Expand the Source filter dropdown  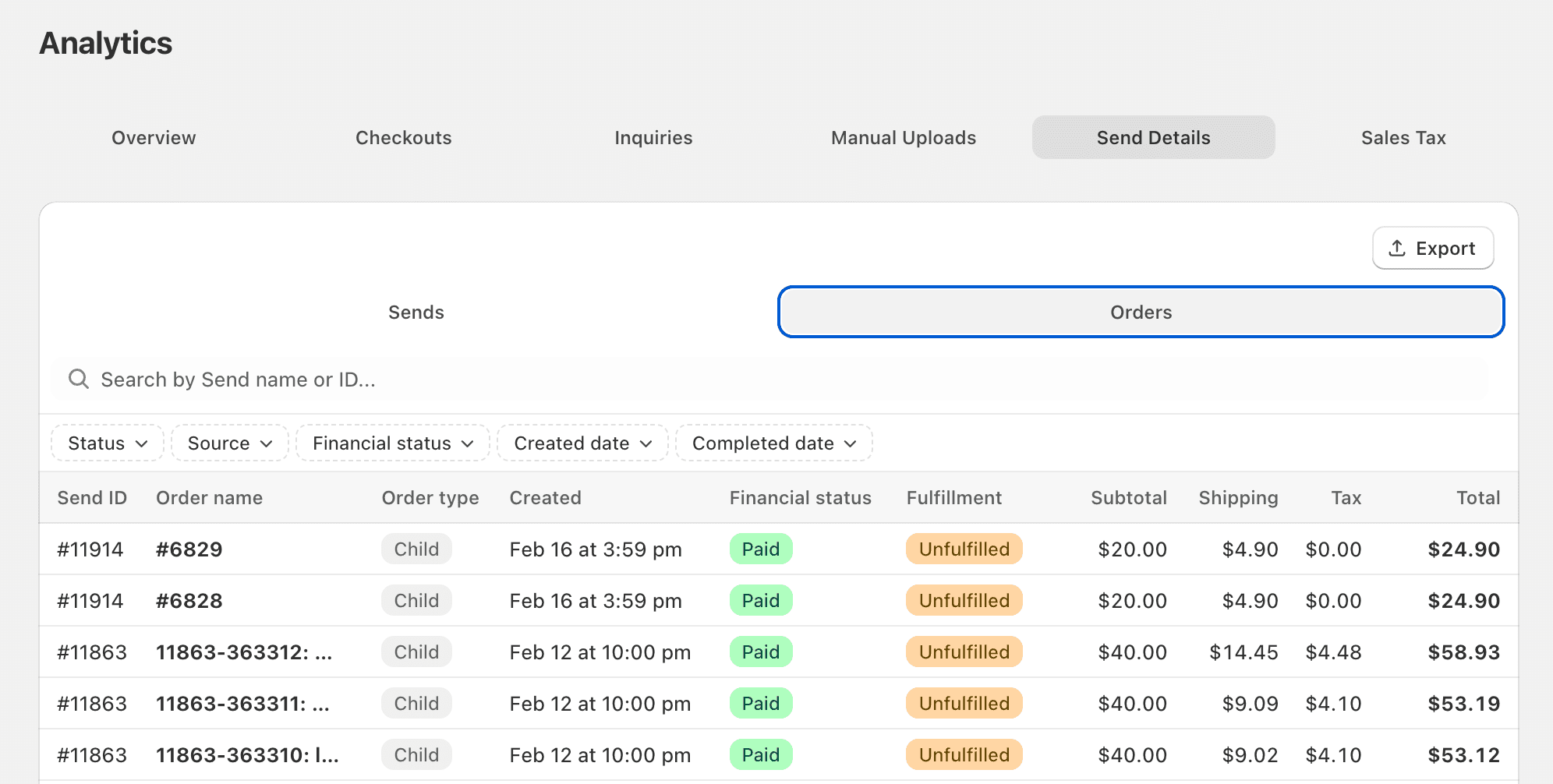[x=230, y=443]
